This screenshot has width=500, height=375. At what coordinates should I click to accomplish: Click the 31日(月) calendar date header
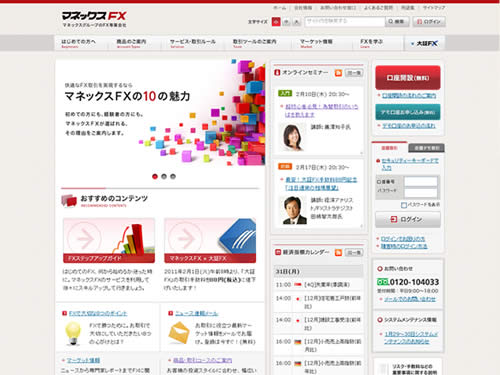click(x=319, y=271)
